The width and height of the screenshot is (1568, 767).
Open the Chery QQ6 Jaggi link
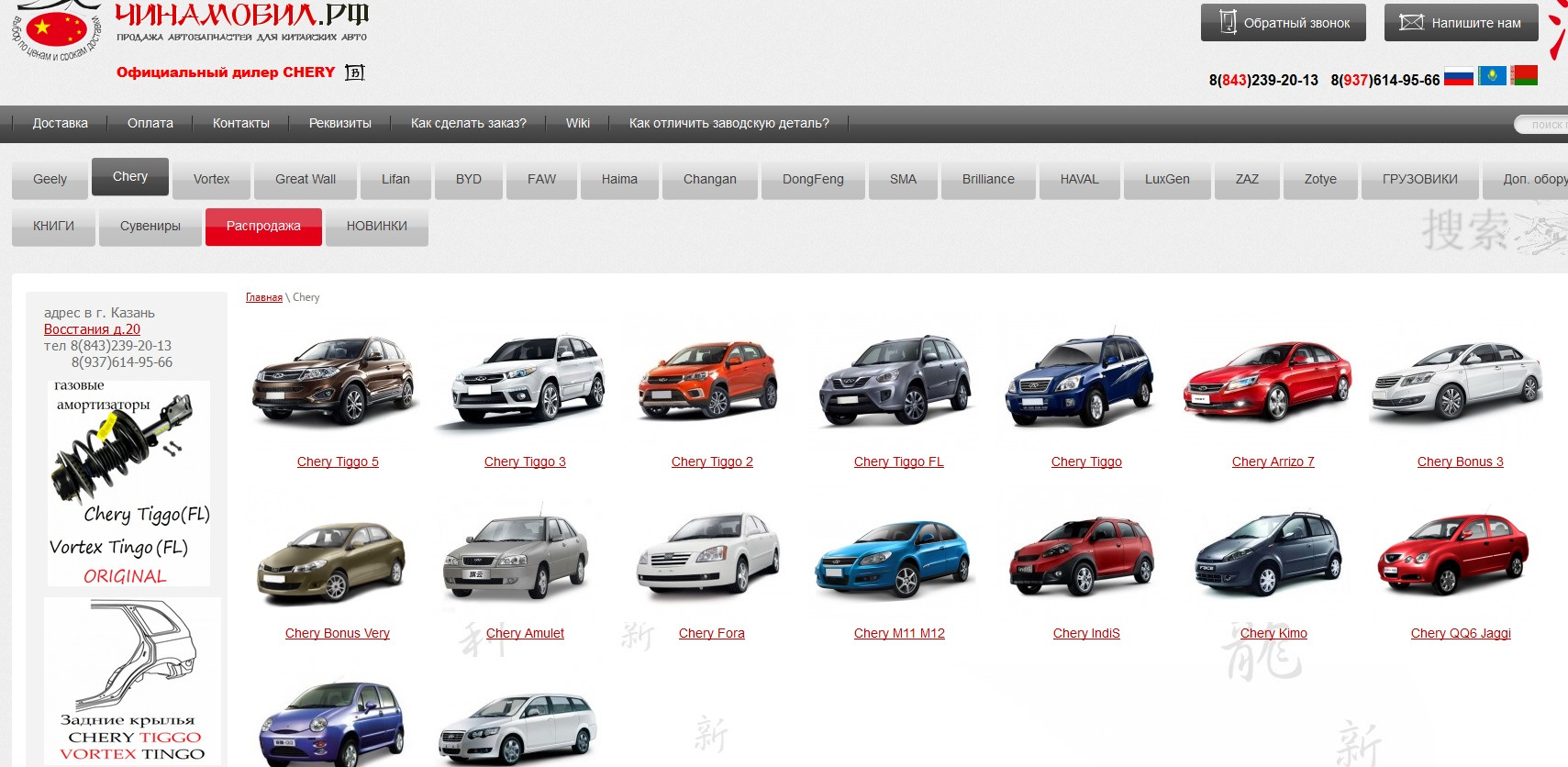(1461, 633)
